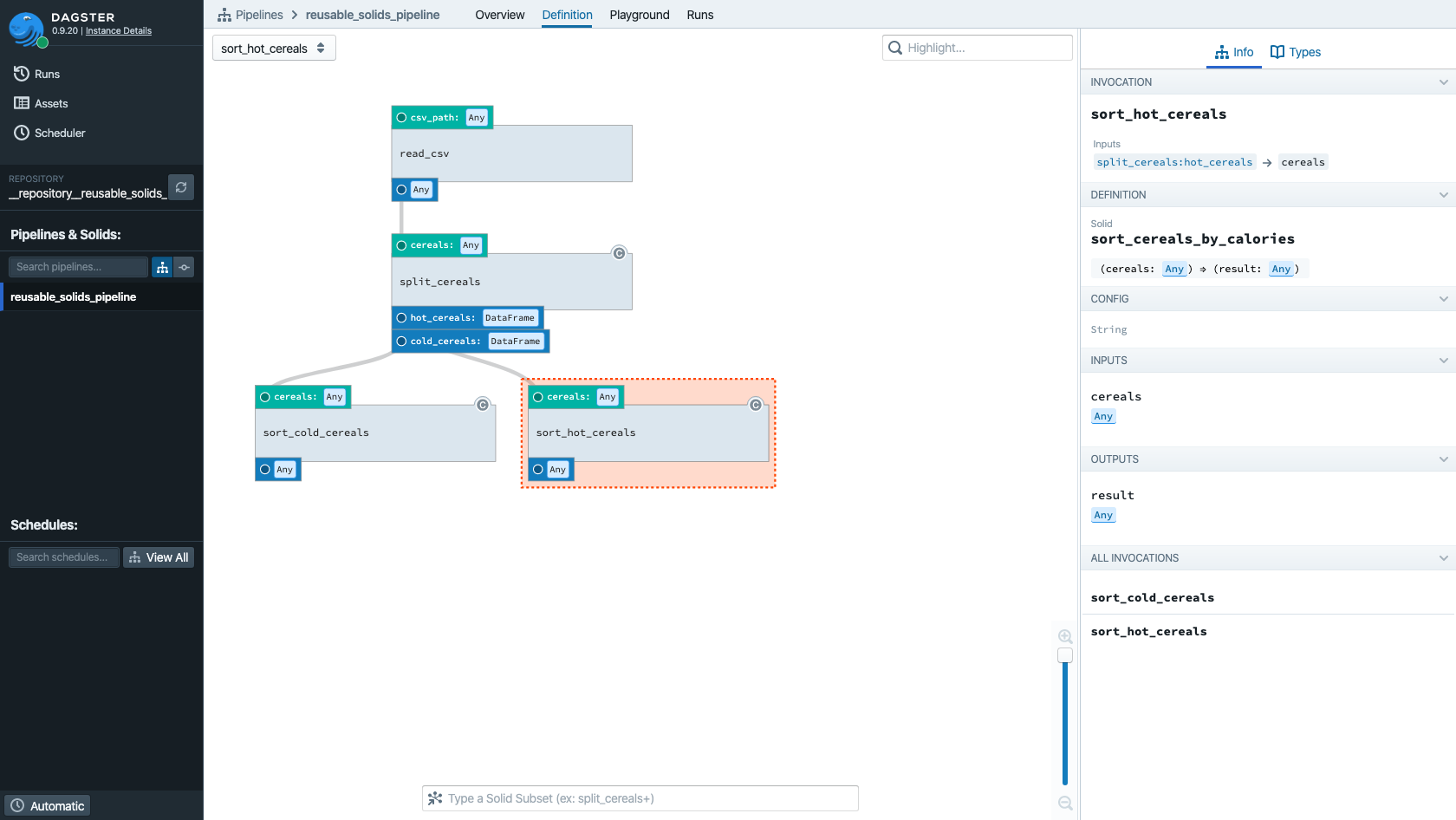The image size is (1456, 820).
Task: Select pipelines view hierarchy icon
Action: pos(162,267)
